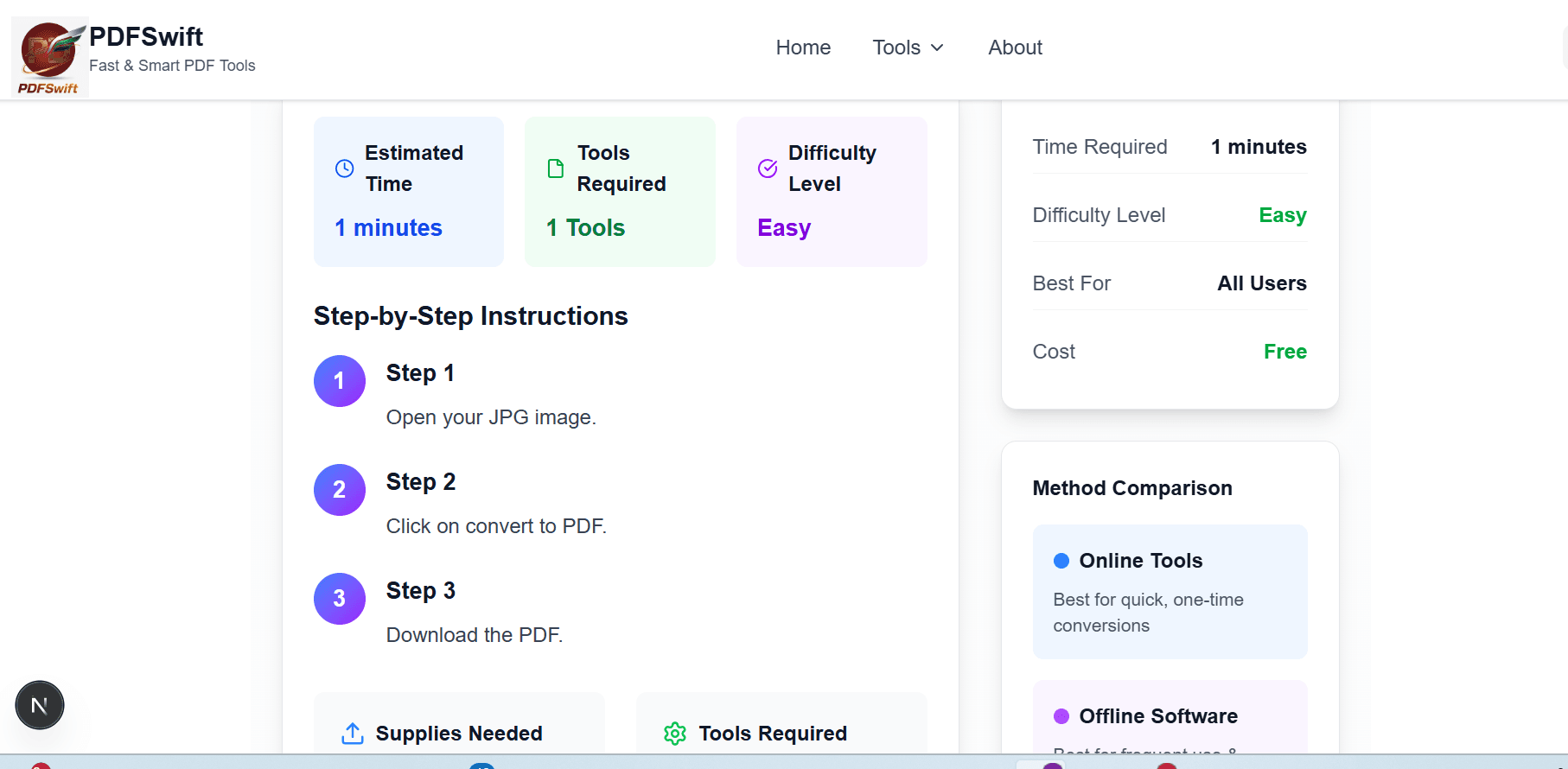The height and width of the screenshot is (769, 1568).
Task: Click the round N badge icon
Action: (40, 705)
